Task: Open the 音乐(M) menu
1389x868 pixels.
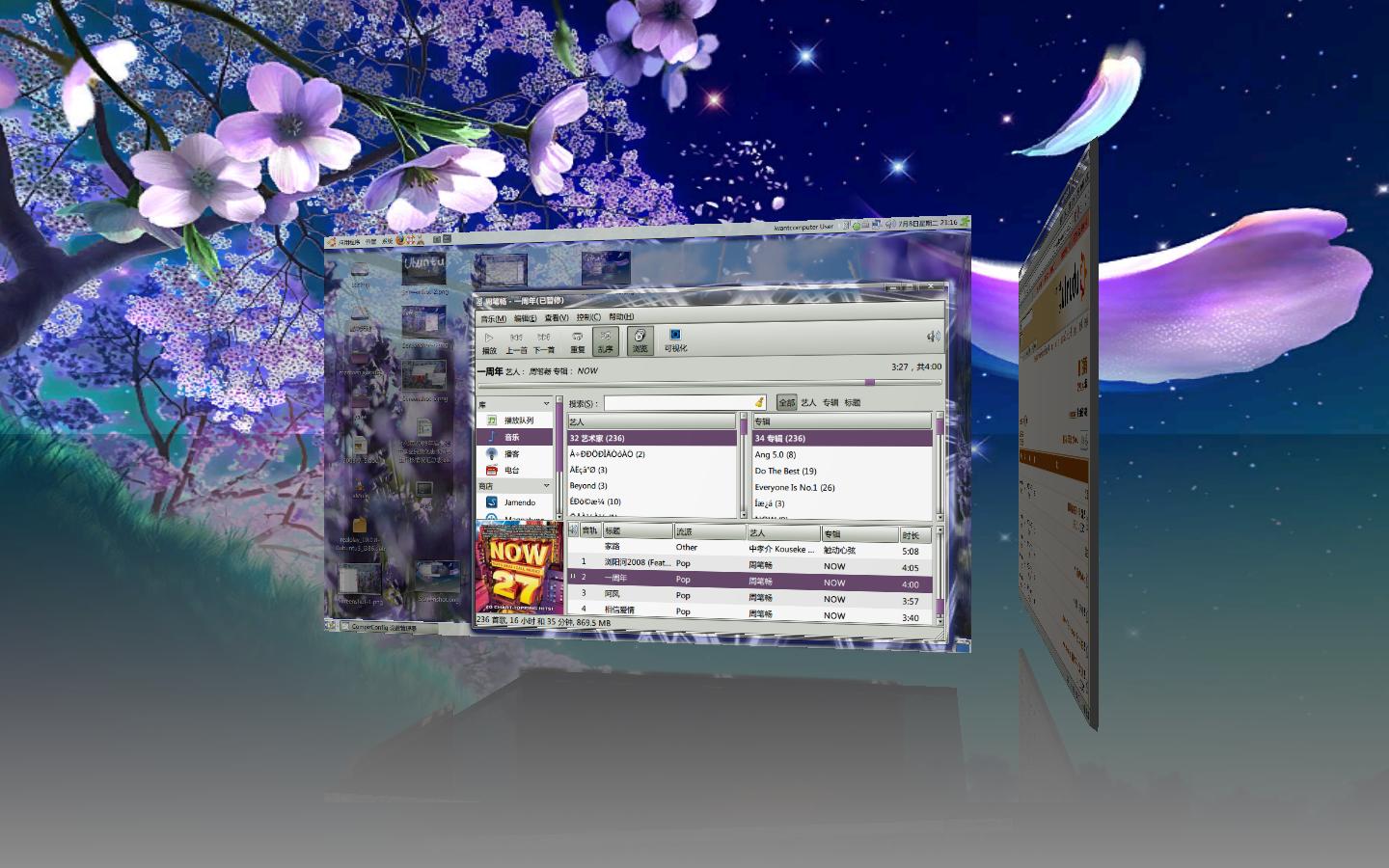Action: [493, 318]
